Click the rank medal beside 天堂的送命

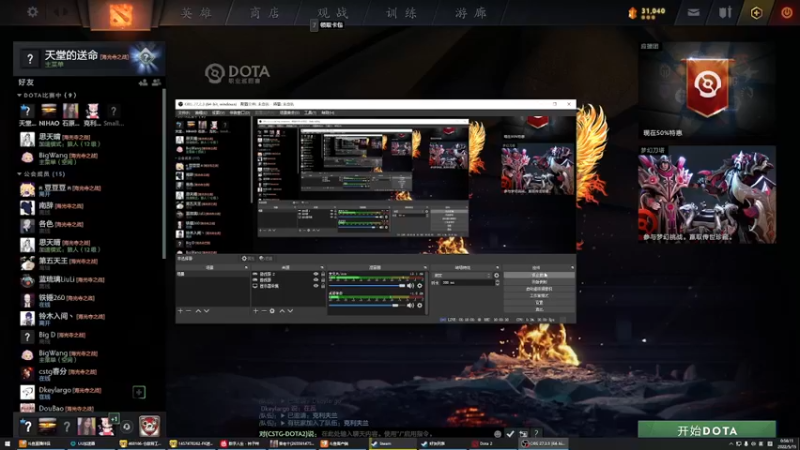(x=146, y=58)
